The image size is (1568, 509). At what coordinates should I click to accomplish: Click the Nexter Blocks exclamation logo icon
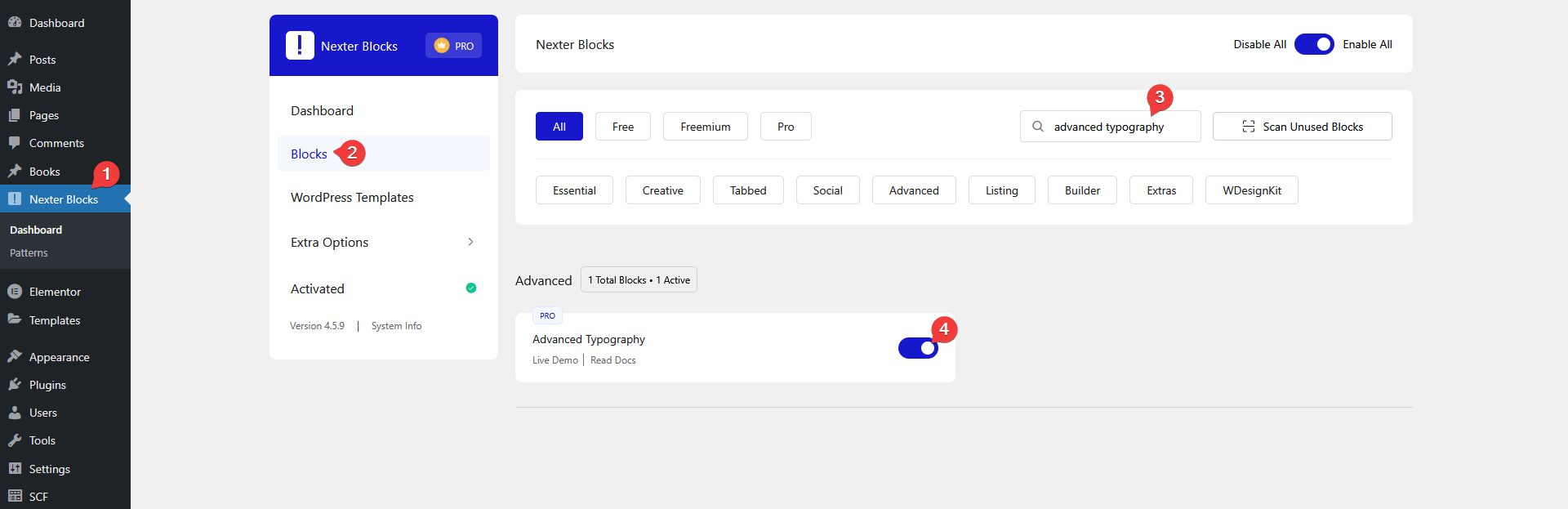300,46
